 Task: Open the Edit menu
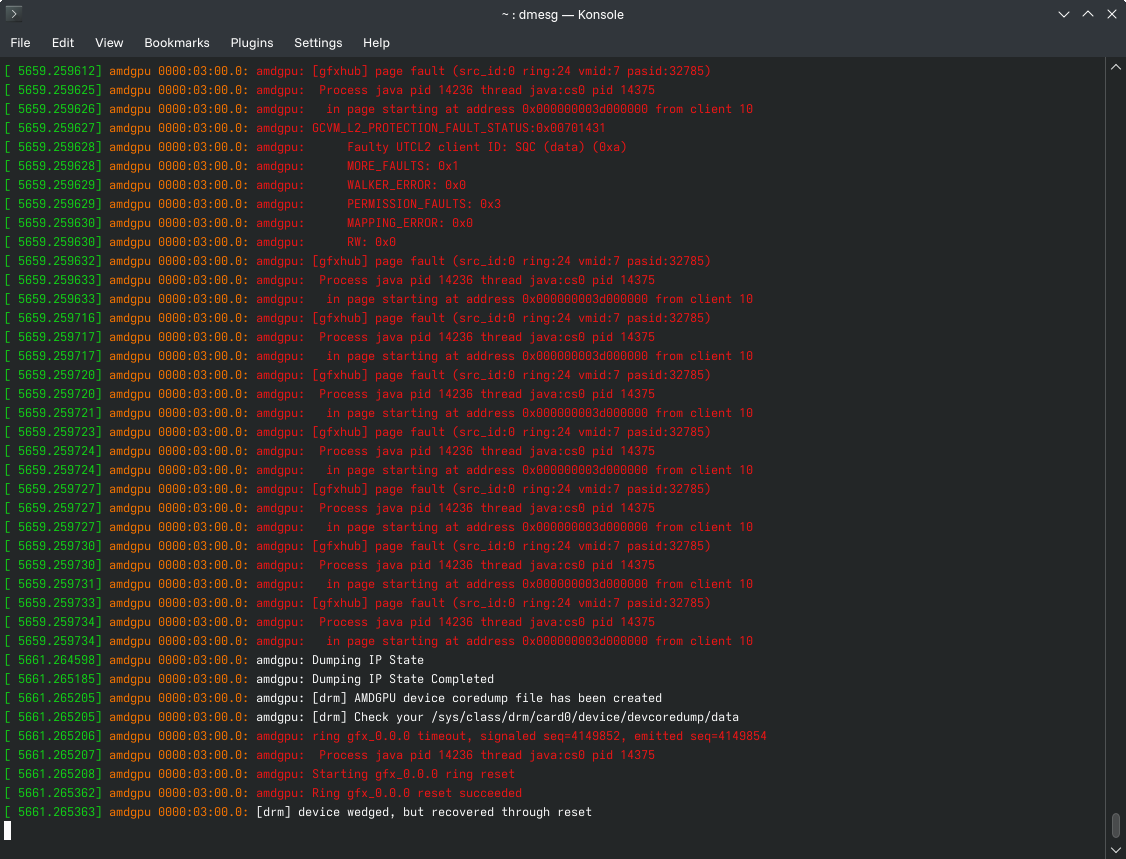(62, 43)
